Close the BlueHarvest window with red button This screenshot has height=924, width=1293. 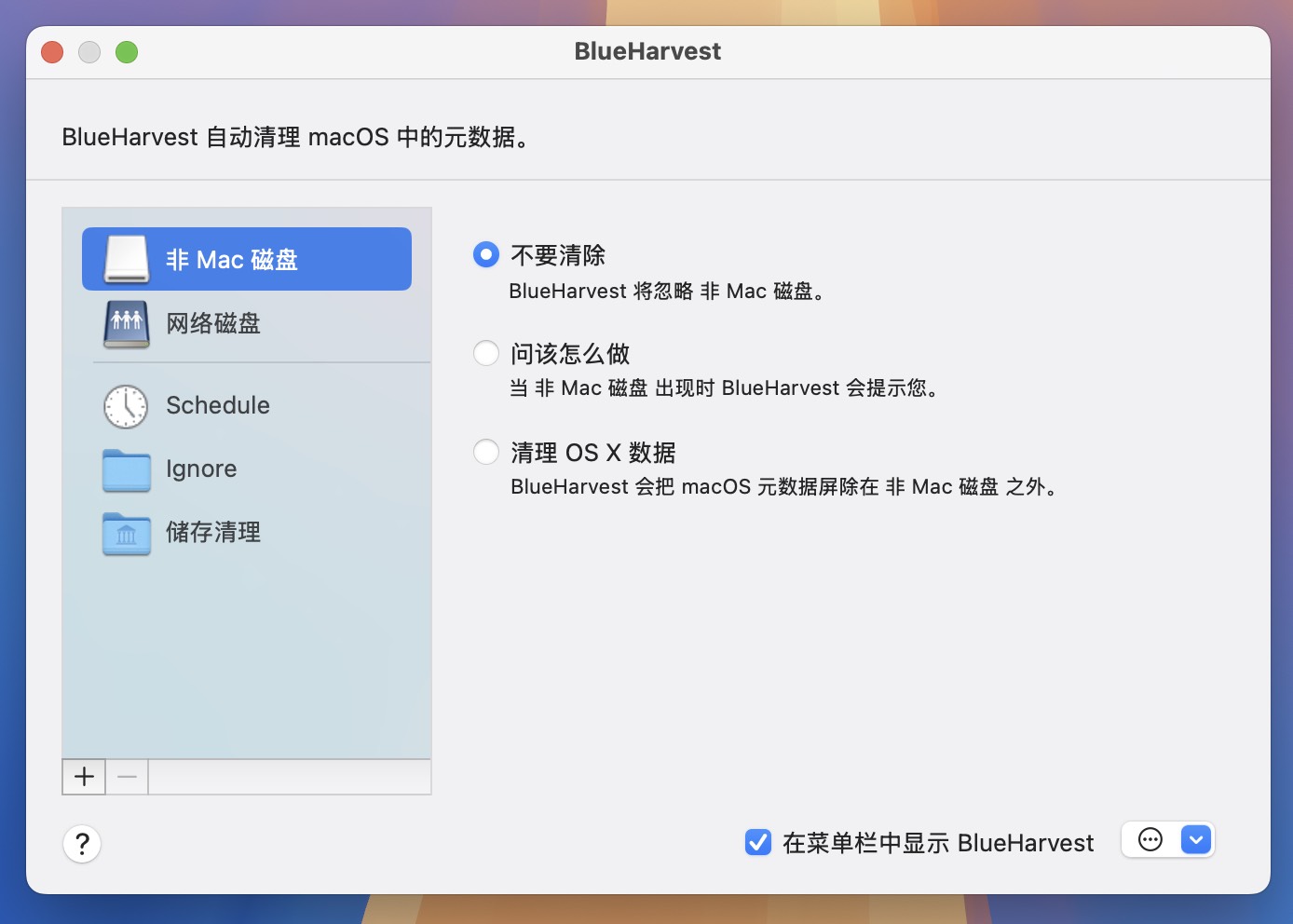tap(53, 52)
